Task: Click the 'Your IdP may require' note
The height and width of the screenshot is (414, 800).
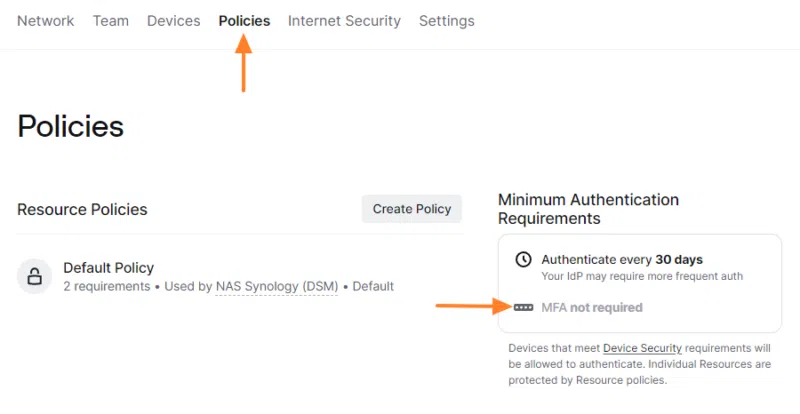Action: tap(642, 275)
